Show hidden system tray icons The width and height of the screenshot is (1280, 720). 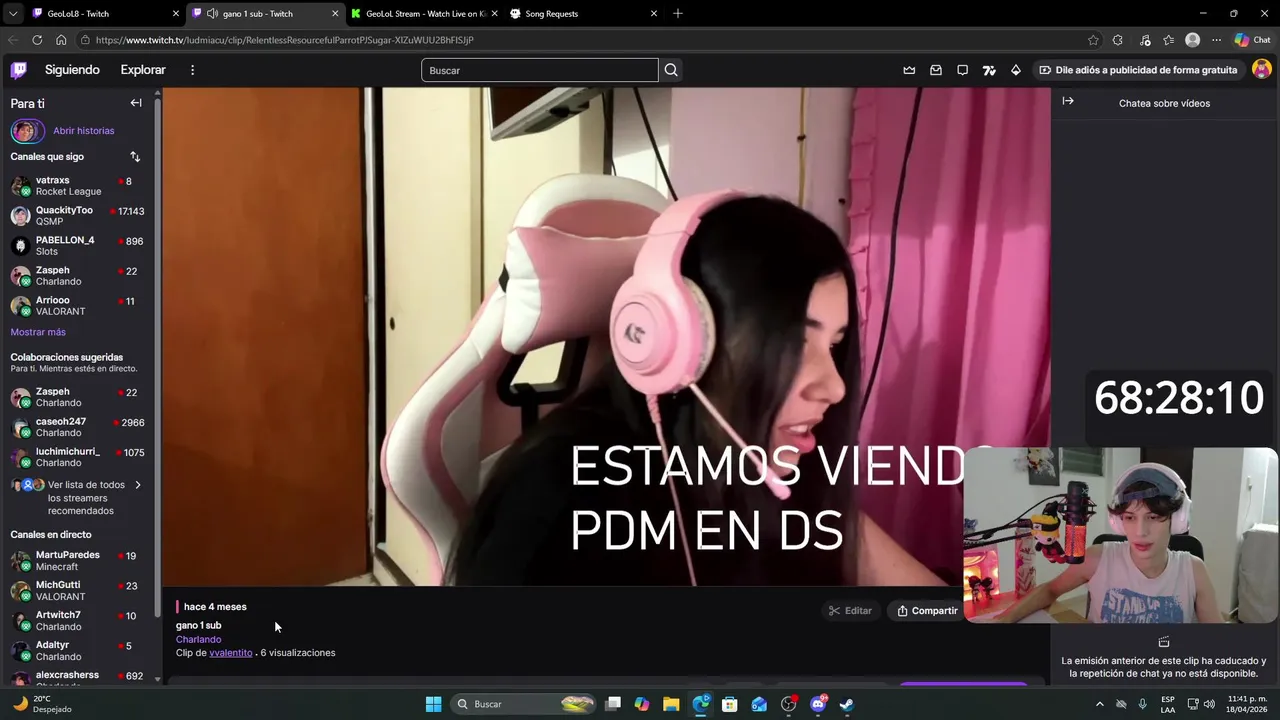pos(1100,704)
